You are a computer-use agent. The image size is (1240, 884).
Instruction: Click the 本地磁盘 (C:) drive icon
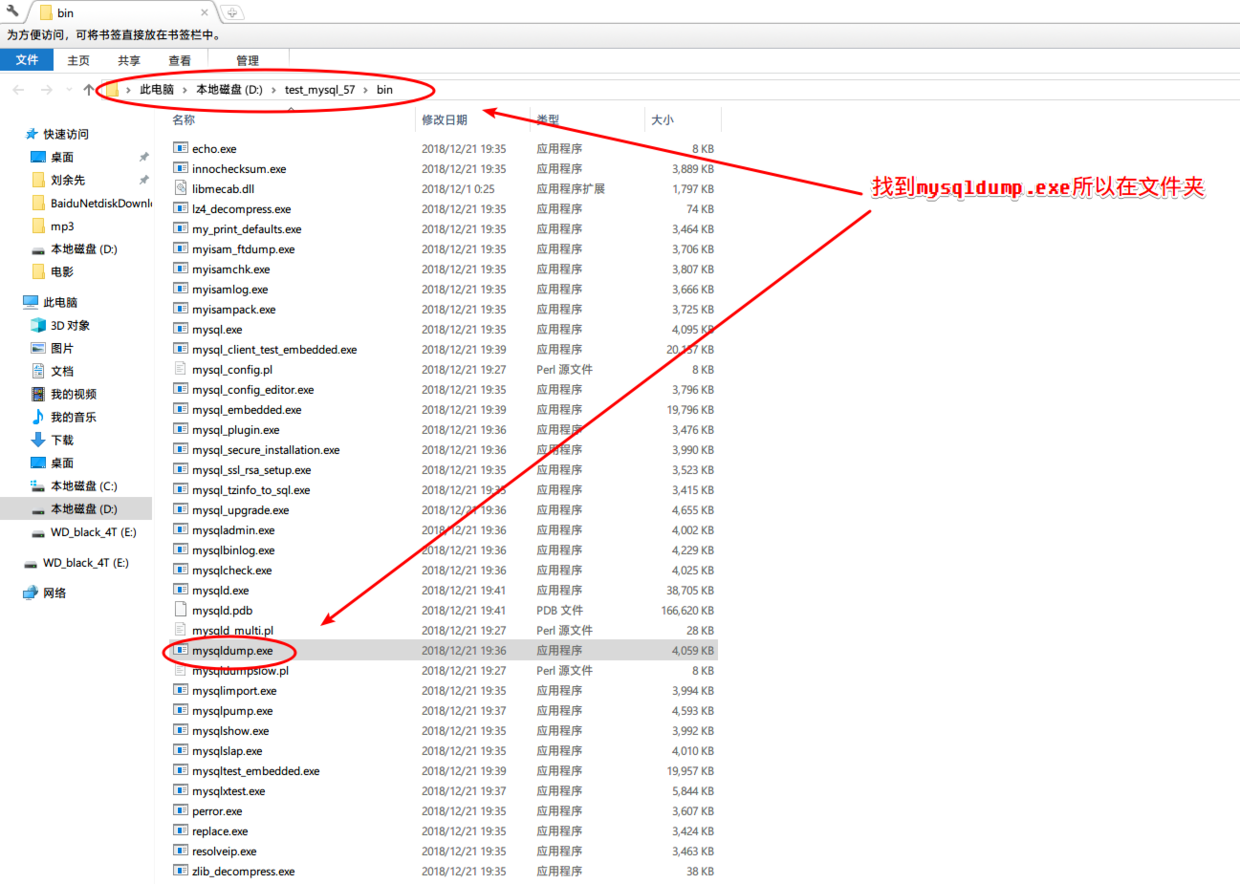(x=38, y=486)
